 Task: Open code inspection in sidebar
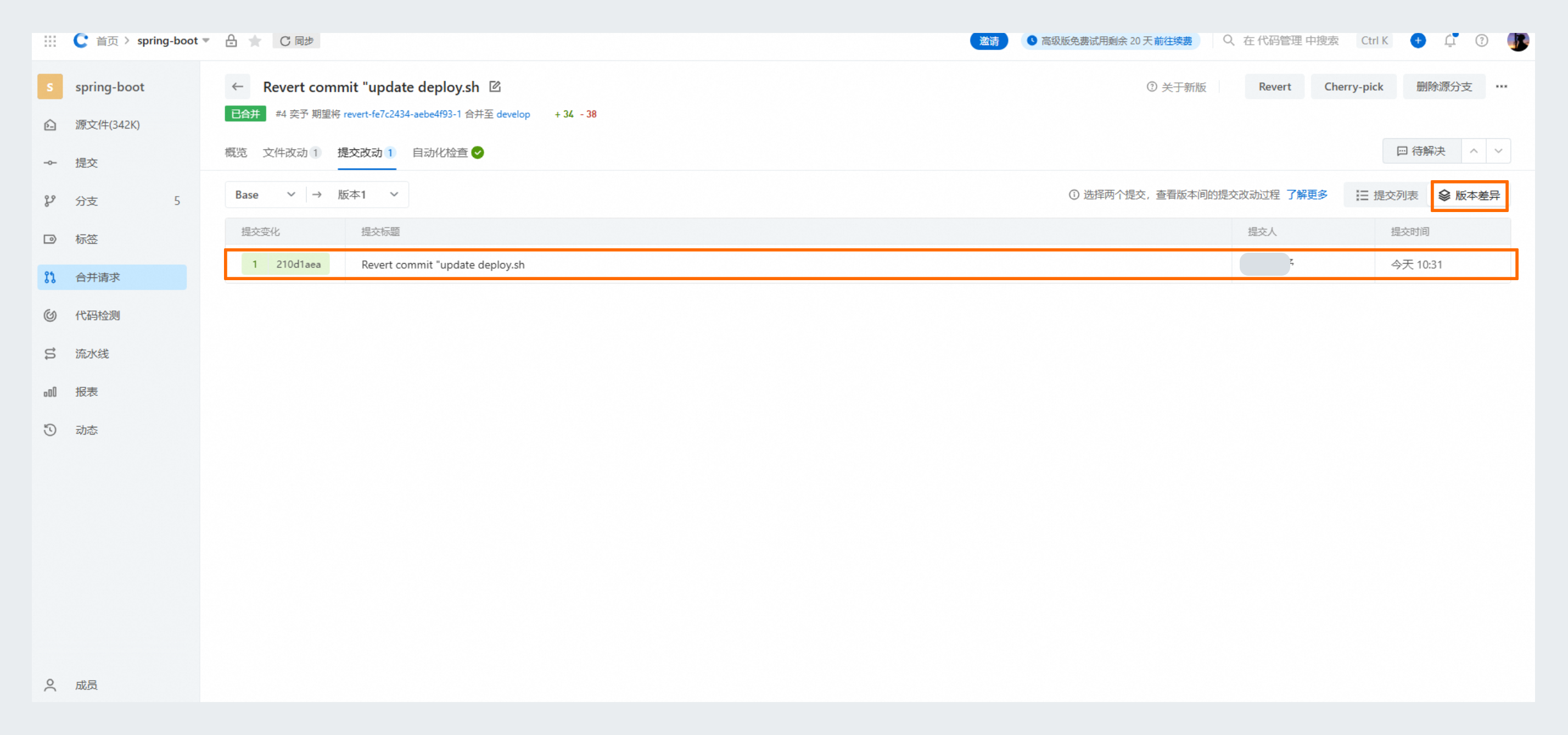112,315
